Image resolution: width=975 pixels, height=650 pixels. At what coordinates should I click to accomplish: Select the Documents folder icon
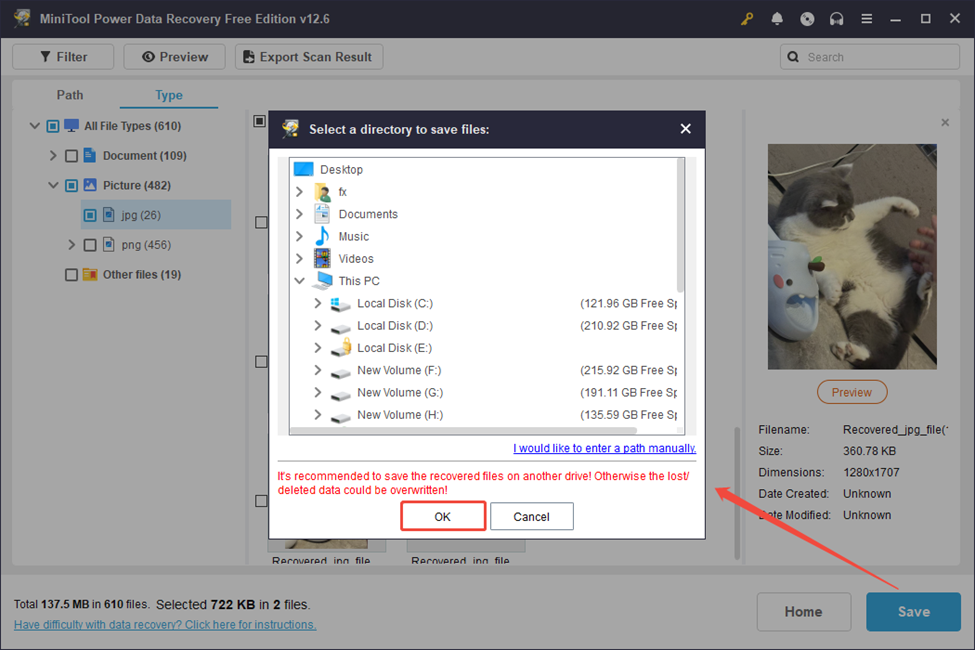322,214
